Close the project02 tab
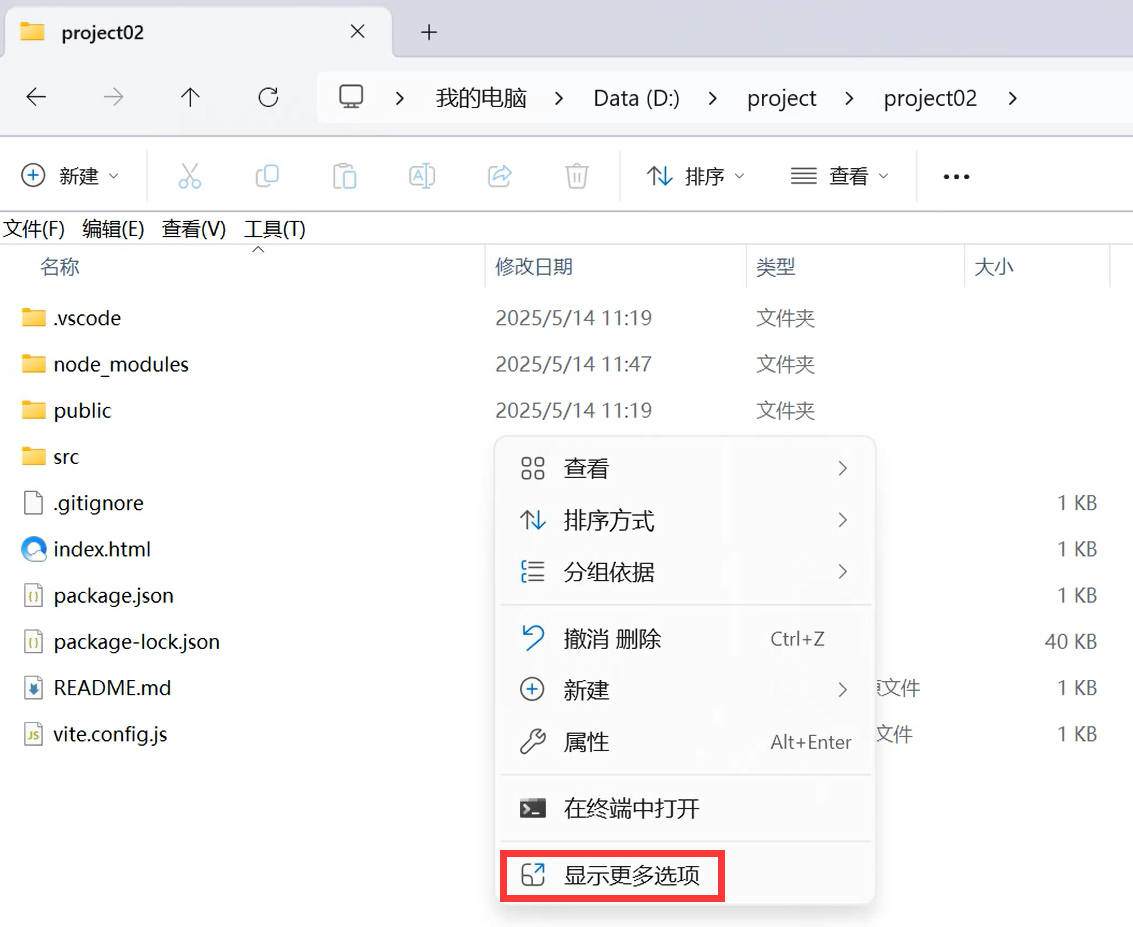 357,31
